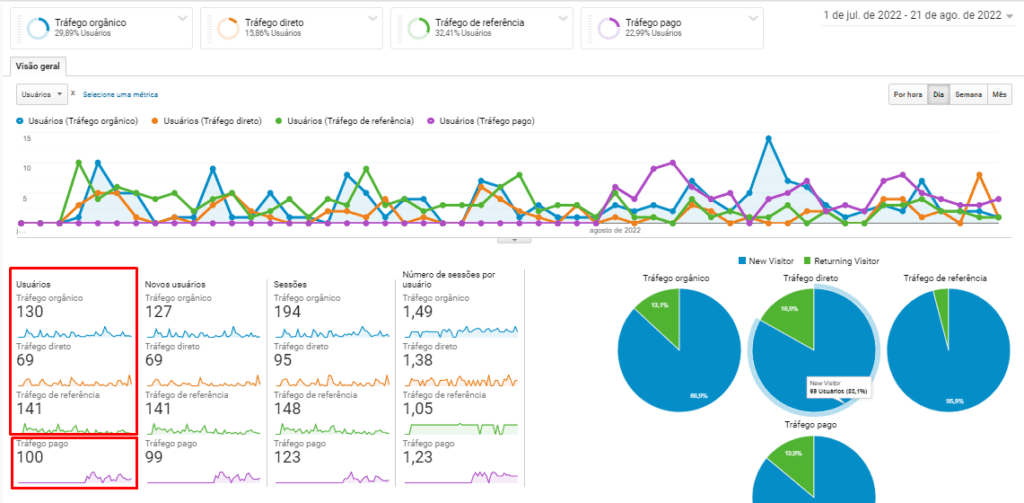Remove the Usuários metric with the x

pyautogui.click(x=73, y=94)
